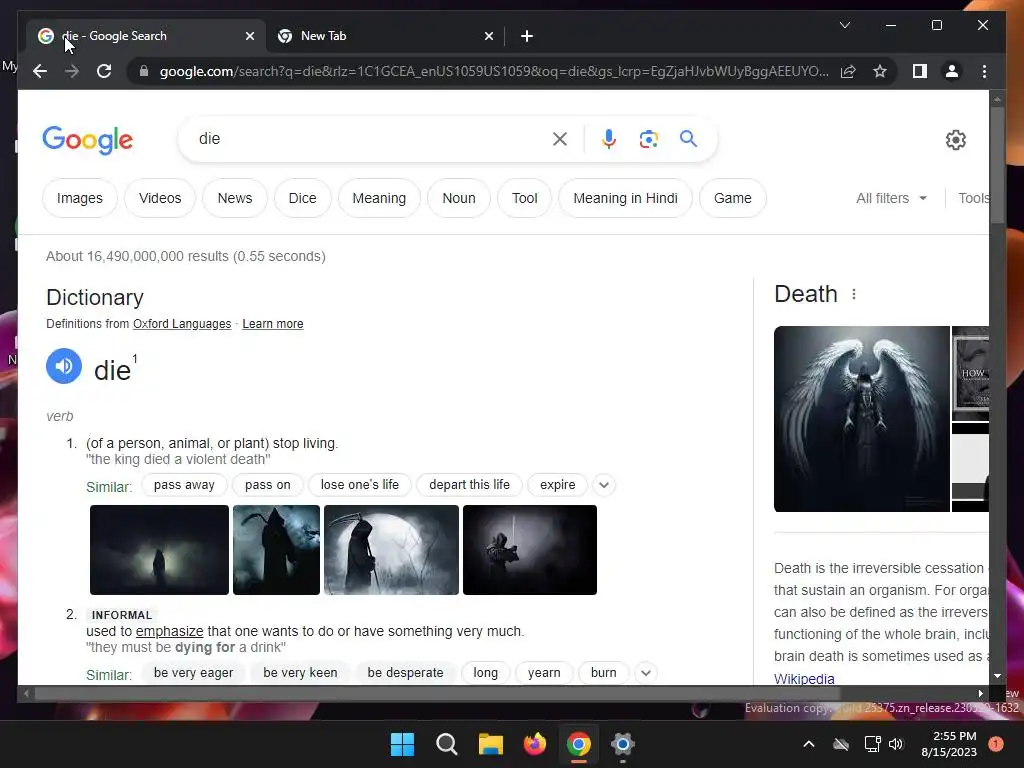This screenshot has width=1024, height=768.
Task: Open Chrome's three-dot menu
Action: coord(984,71)
